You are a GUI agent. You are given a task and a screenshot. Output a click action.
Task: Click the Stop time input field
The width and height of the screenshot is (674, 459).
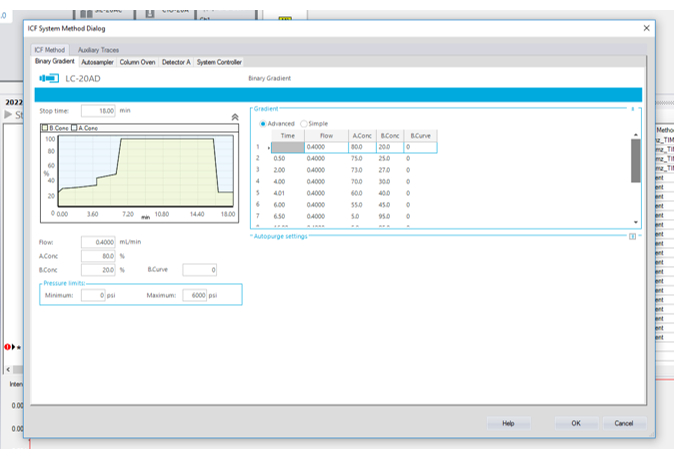[x=98, y=111]
